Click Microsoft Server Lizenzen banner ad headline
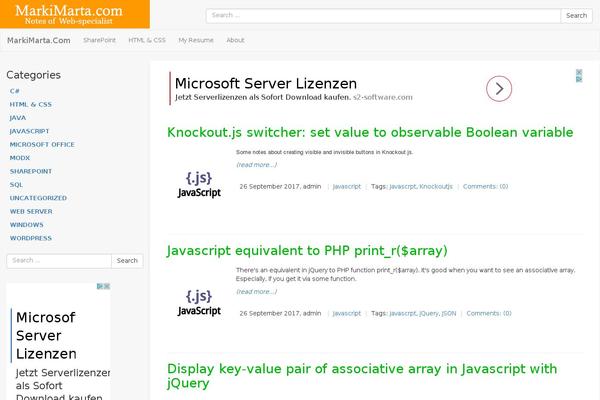The image size is (600, 400). click(266, 83)
